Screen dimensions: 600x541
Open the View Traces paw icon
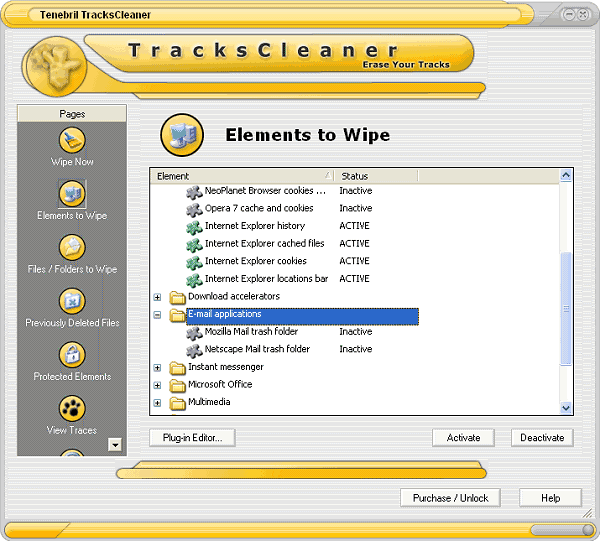point(72,408)
